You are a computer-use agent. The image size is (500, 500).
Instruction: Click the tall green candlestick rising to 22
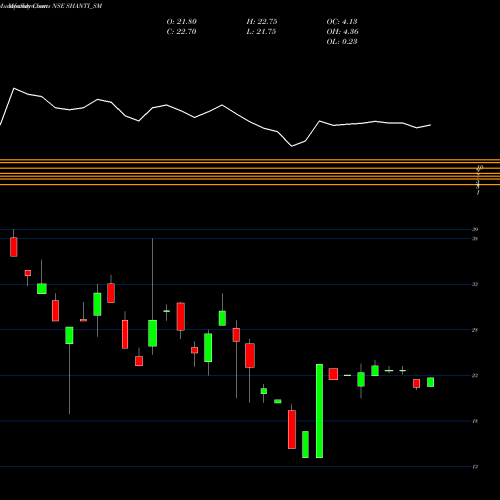point(319,411)
